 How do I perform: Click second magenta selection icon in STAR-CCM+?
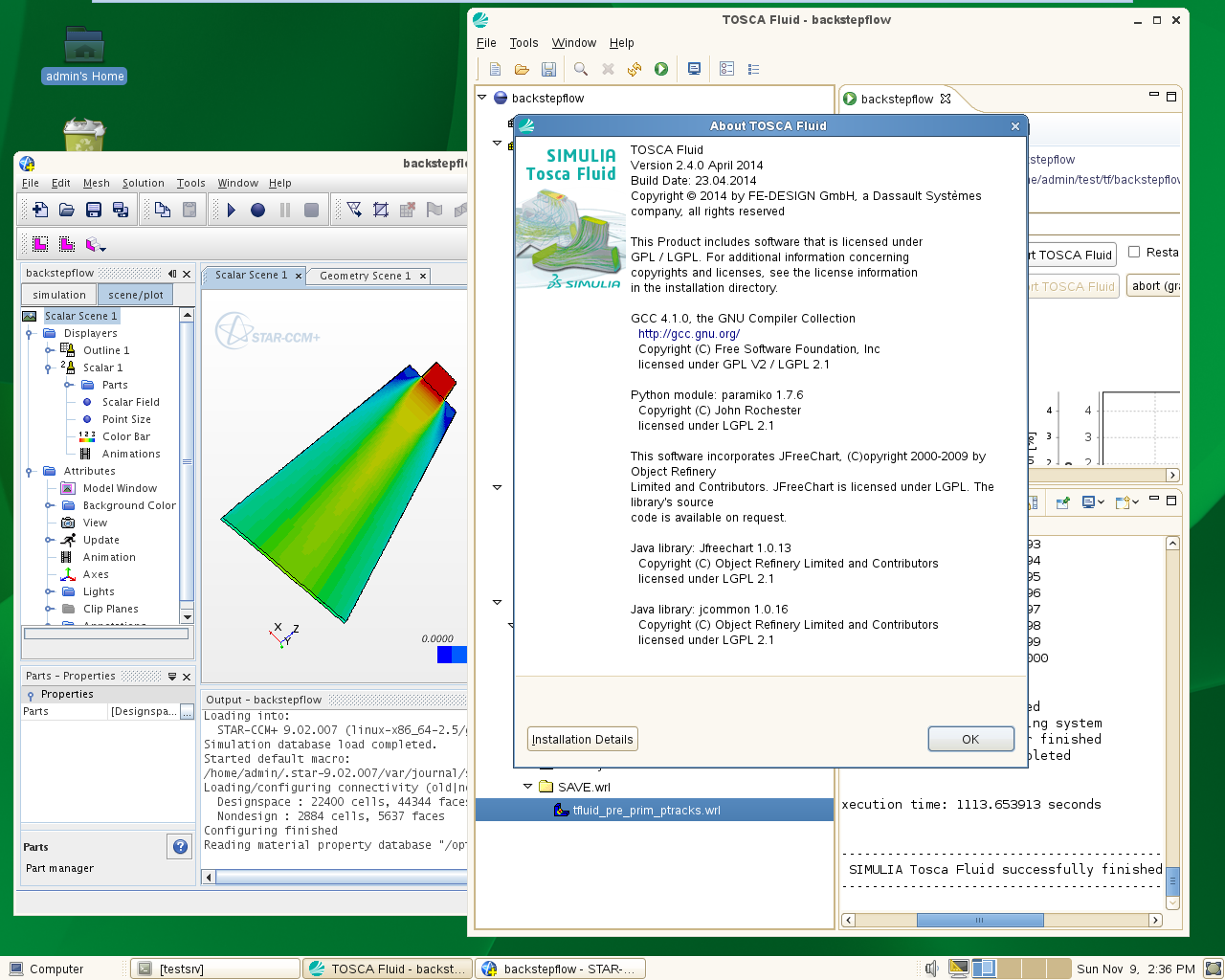[67, 244]
